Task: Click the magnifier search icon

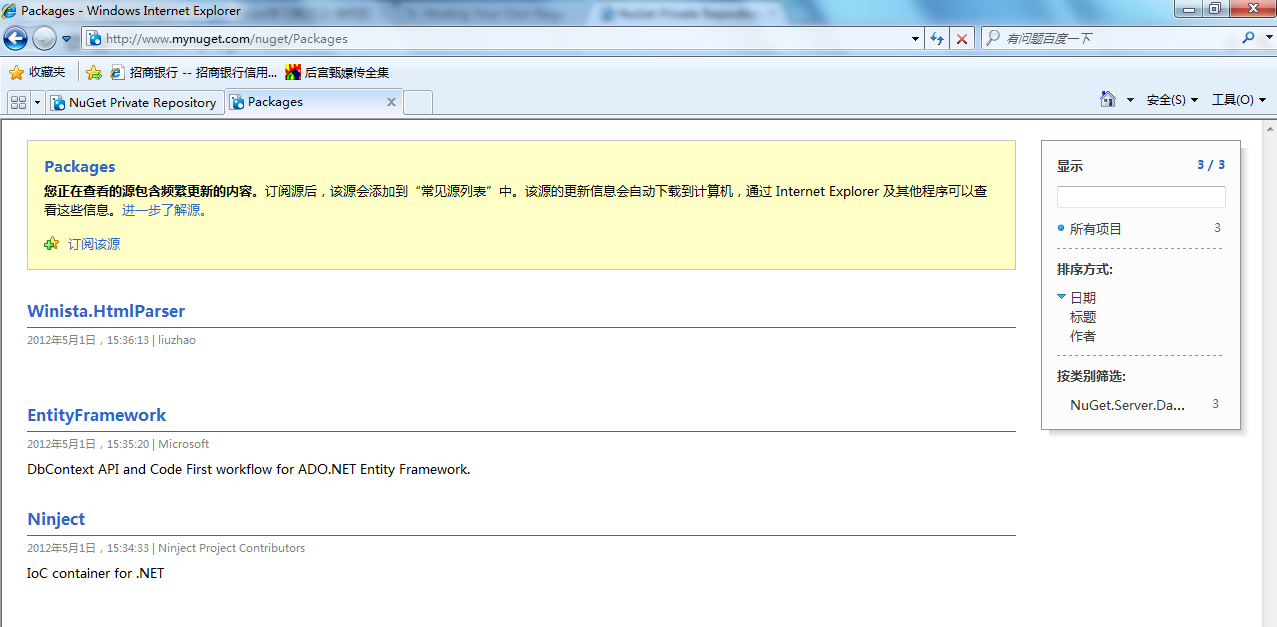Action: 1248,38
